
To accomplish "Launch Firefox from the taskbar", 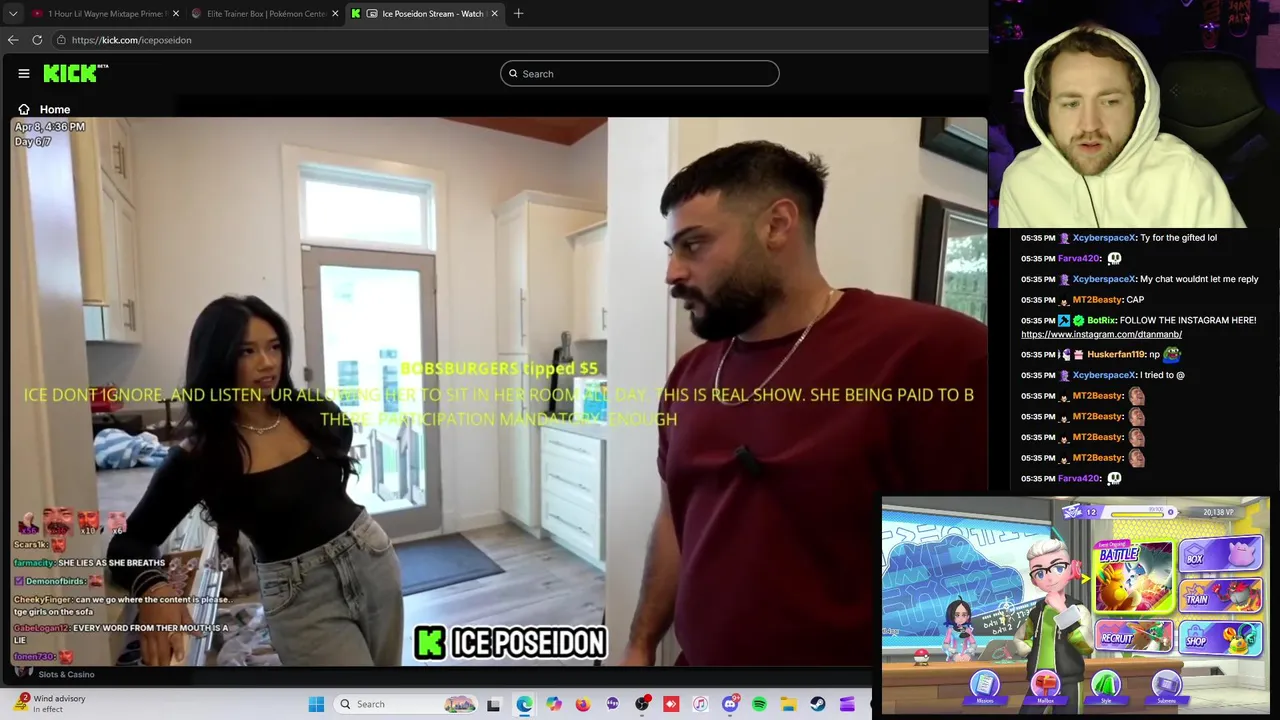I will click(x=583, y=704).
